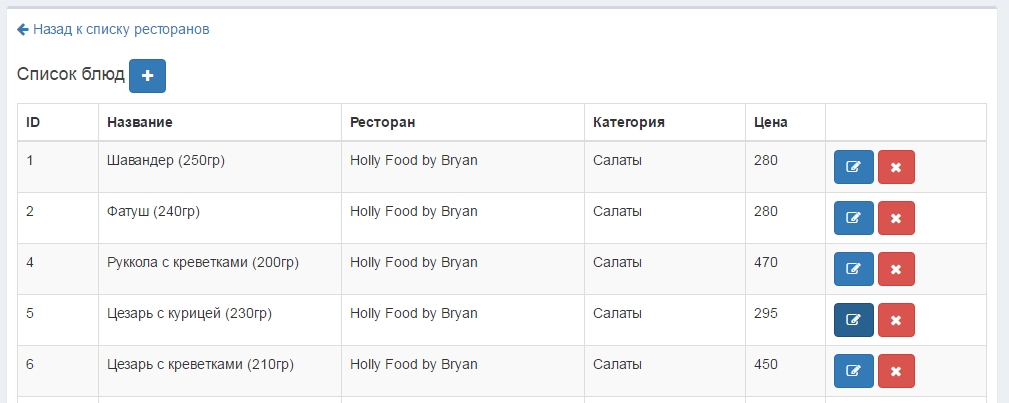Image resolution: width=1009 pixels, height=403 pixels.
Task: Click the Цена column header
Action: (771, 122)
